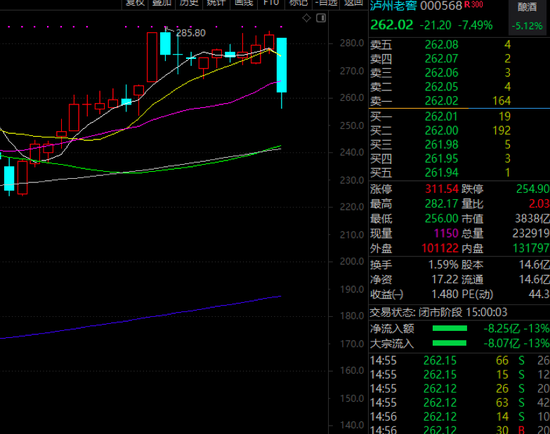Click the 跌停 limit-down price 254.90
Viewport: 550px width, 434px height.
533,189
